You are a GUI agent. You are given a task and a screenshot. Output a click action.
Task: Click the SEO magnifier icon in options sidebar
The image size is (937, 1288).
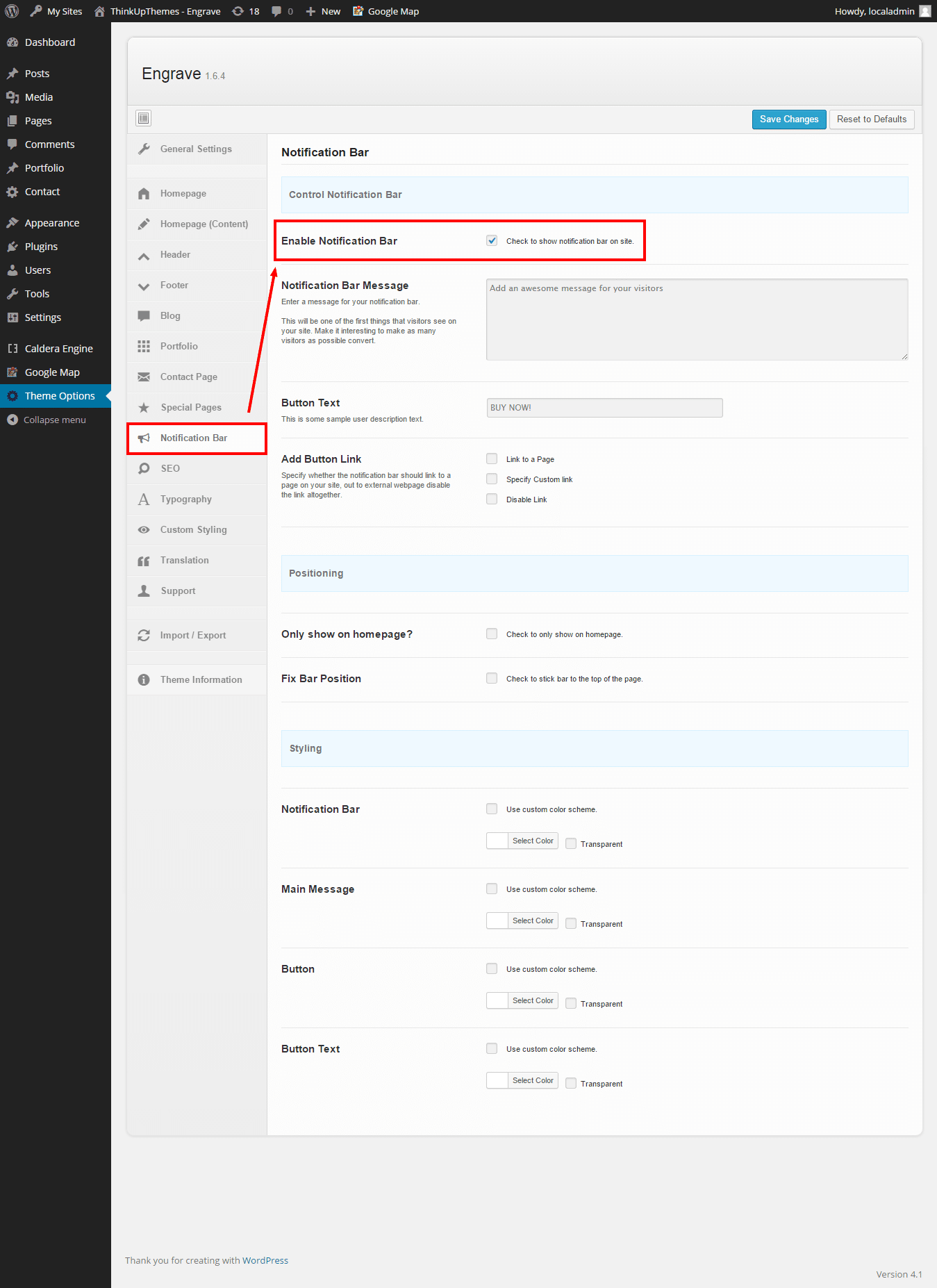(144, 469)
